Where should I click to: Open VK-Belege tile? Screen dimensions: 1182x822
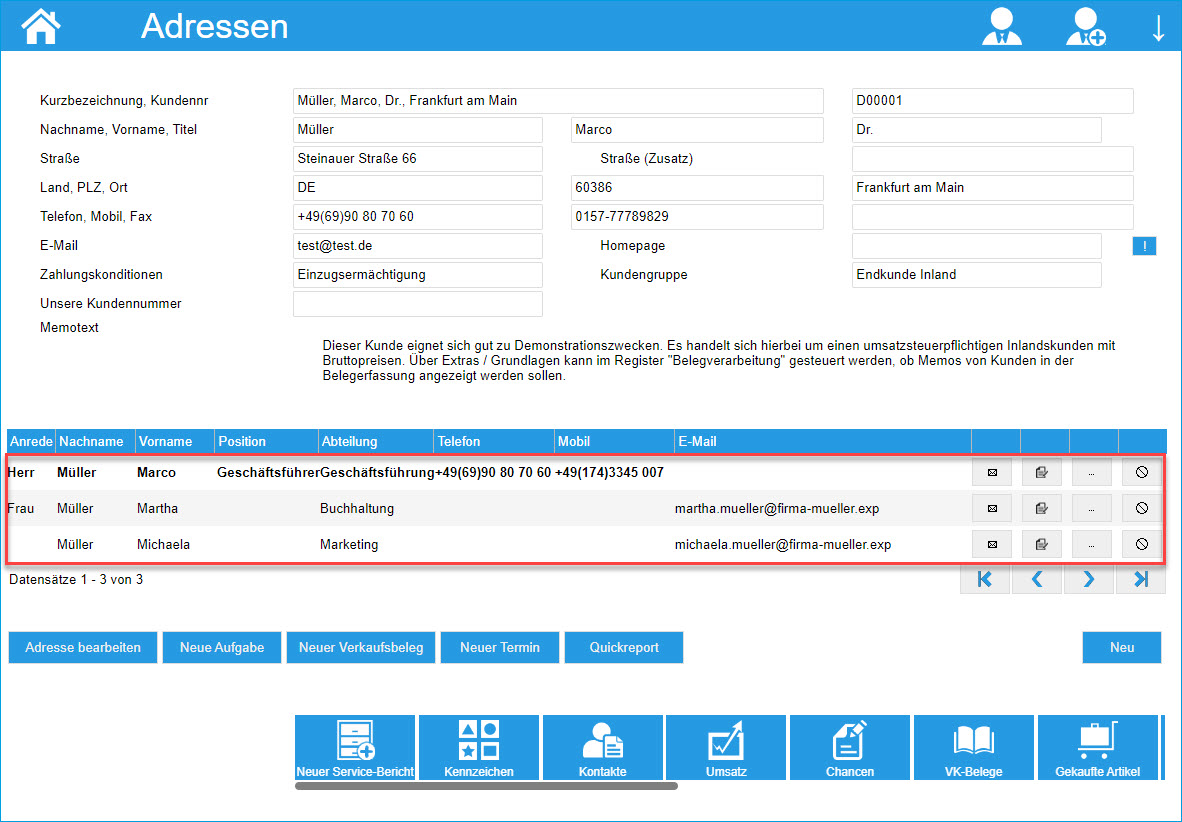(973, 747)
